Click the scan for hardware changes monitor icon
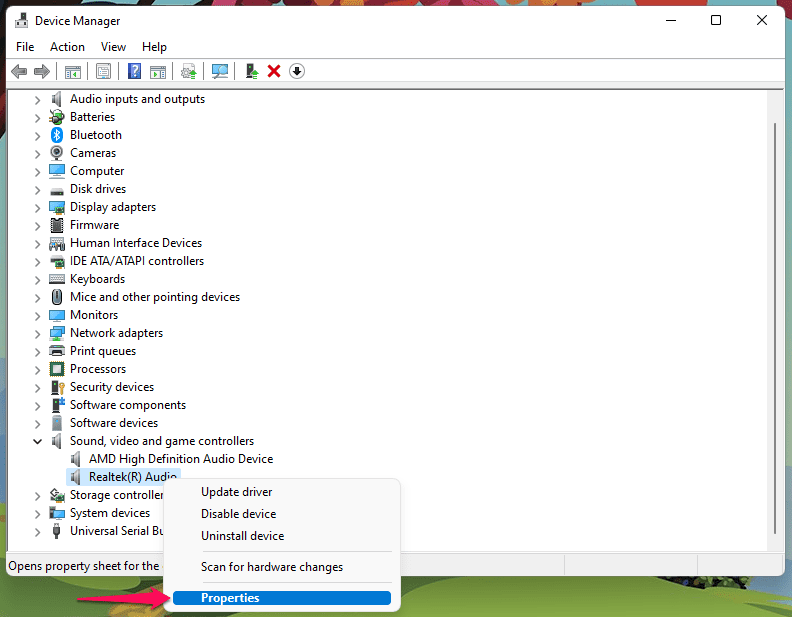The width and height of the screenshot is (792, 617). 220,71
